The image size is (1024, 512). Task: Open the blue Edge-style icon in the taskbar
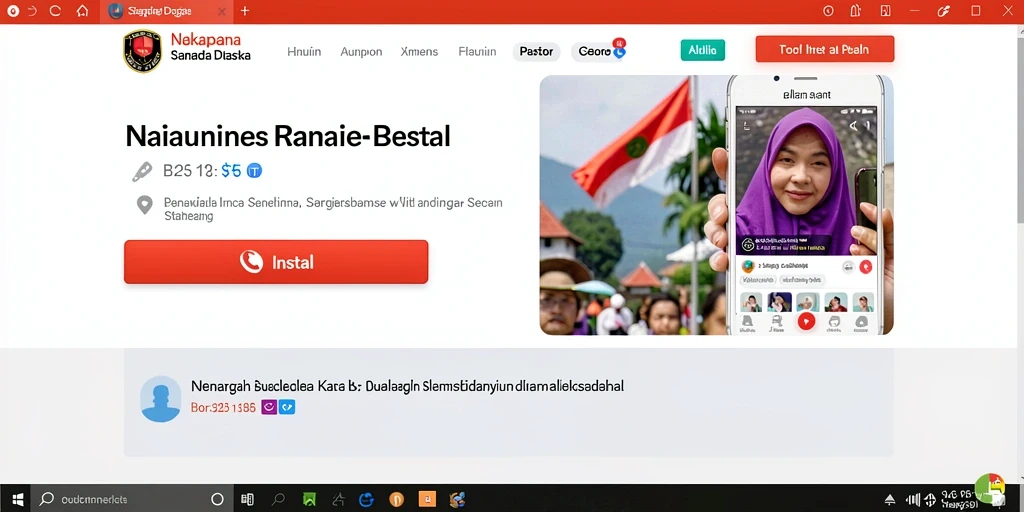[366, 500]
